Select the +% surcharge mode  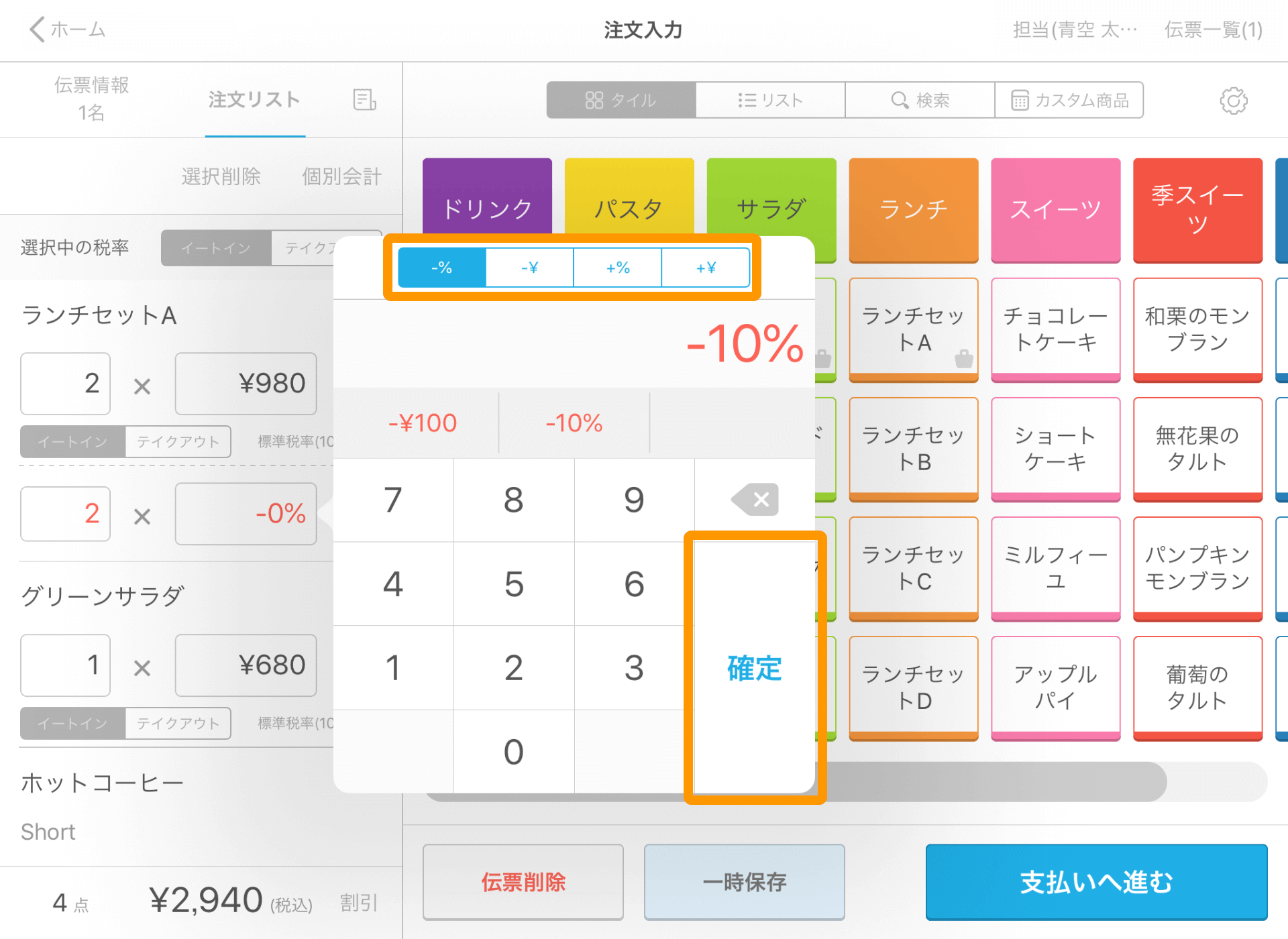pyautogui.click(x=618, y=268)
